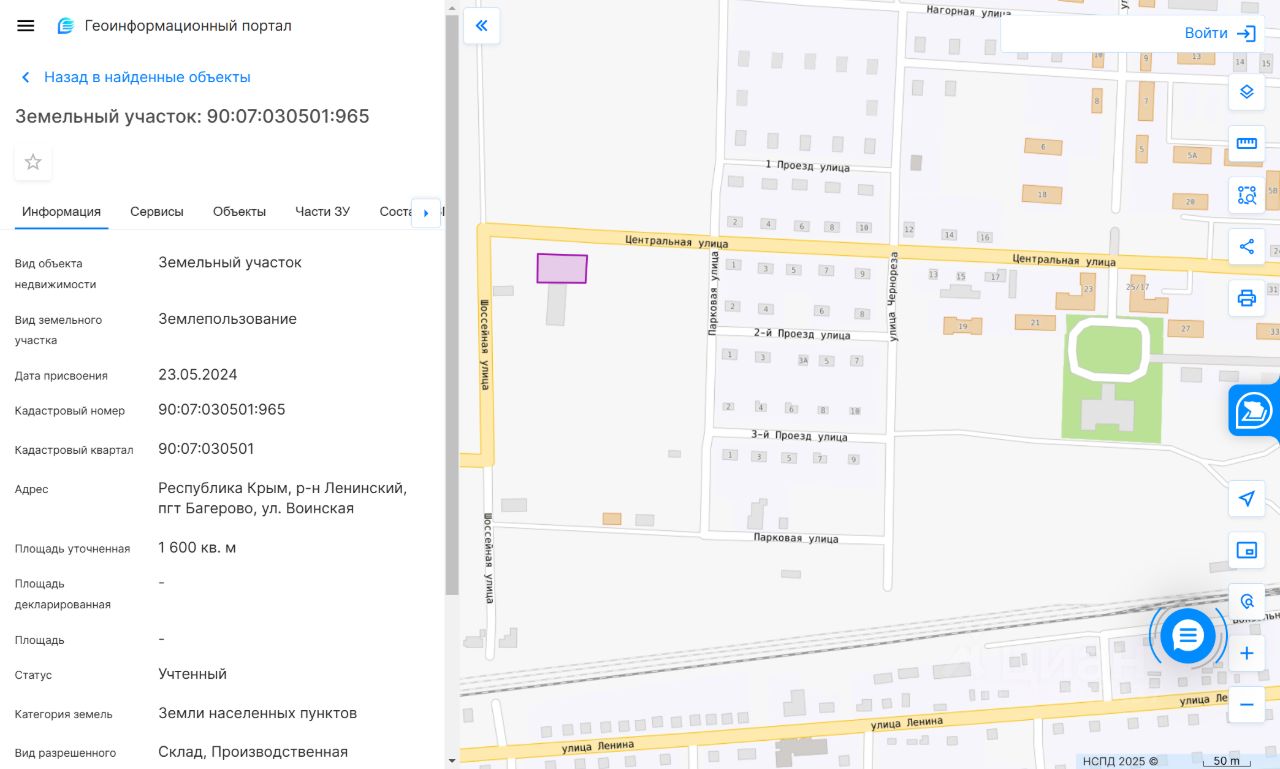
Task: Click the area value 1 600 кв. м
Action: pos(197,548)
